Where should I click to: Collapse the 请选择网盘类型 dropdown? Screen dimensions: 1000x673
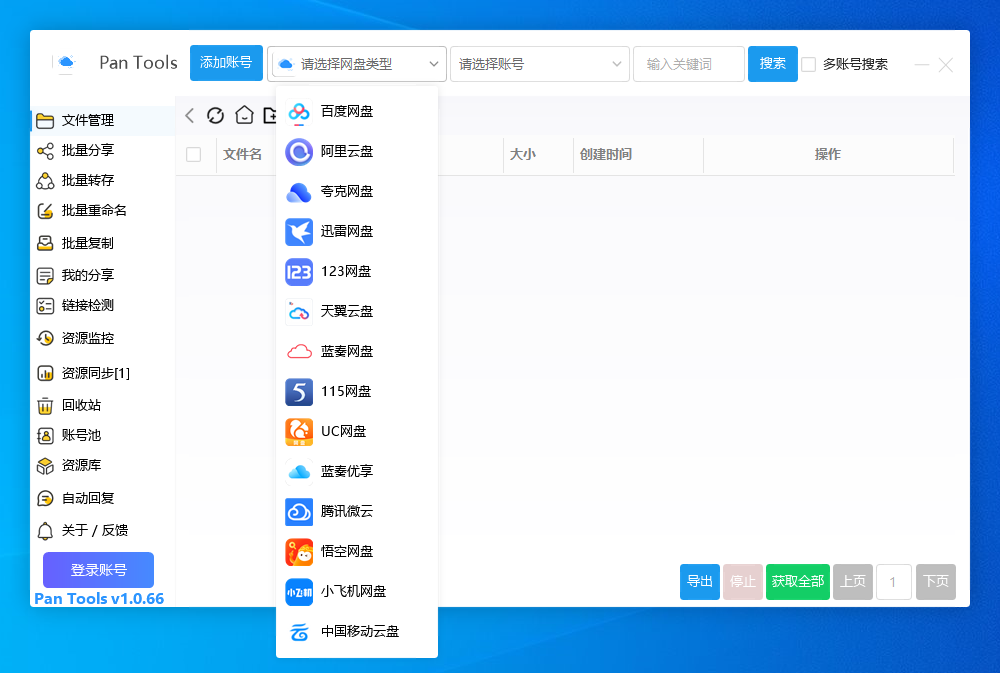(x=357, y=64)
